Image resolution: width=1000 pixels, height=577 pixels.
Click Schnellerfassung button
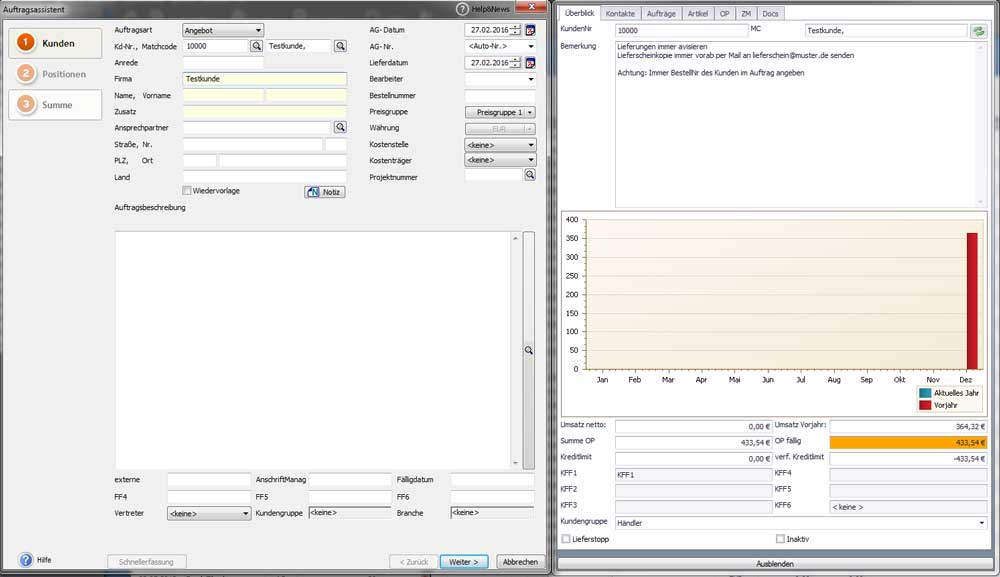pyautogui.click(x=147, y=562)
